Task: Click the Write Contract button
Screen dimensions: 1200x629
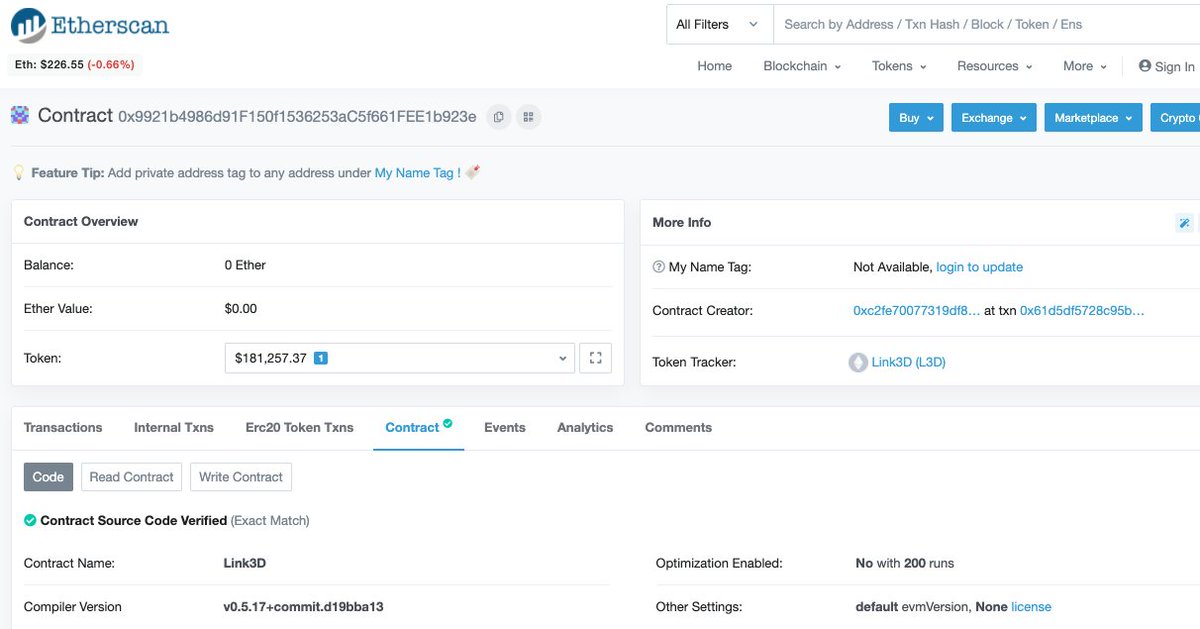Action: [x=241, y=477]
